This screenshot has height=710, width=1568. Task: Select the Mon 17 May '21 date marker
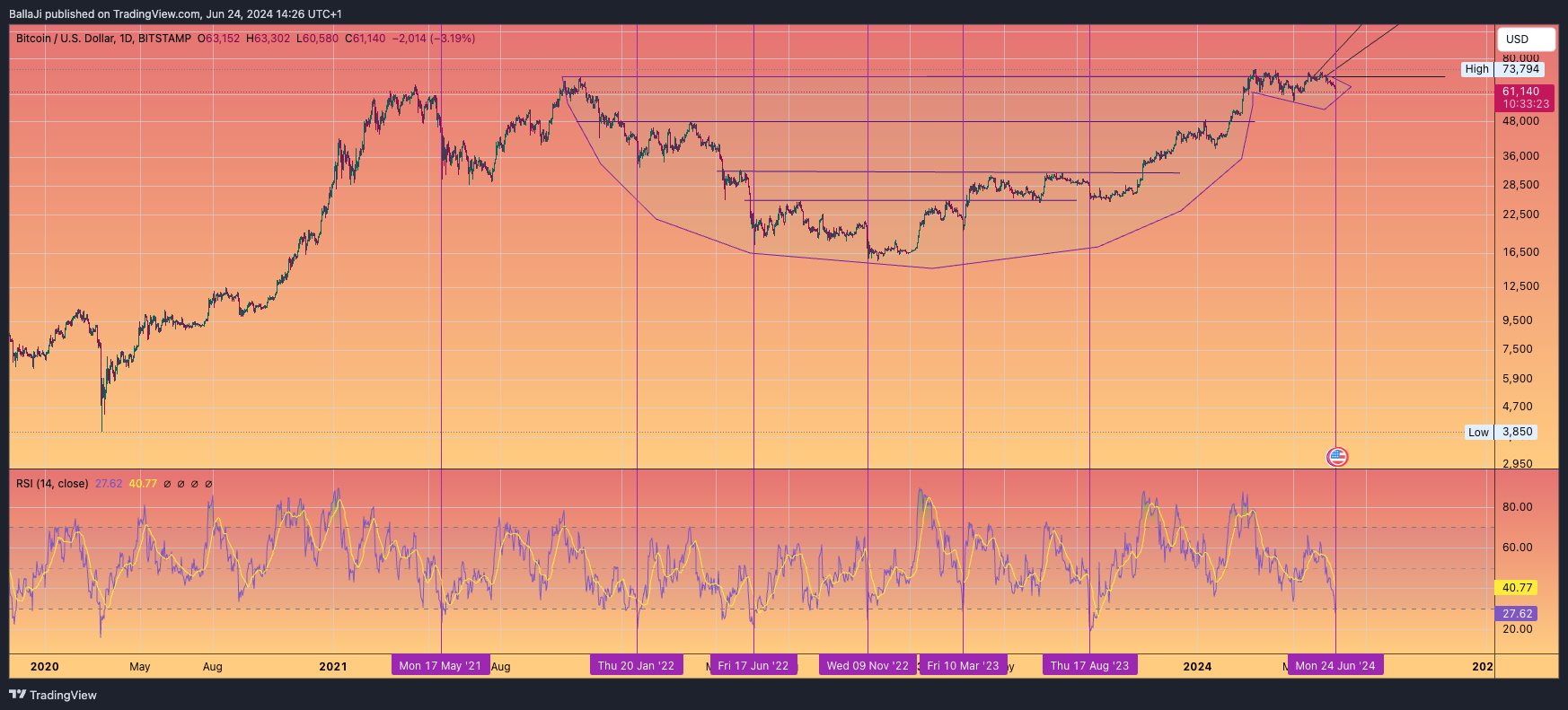pyautogui.click(x=440, y=665)
